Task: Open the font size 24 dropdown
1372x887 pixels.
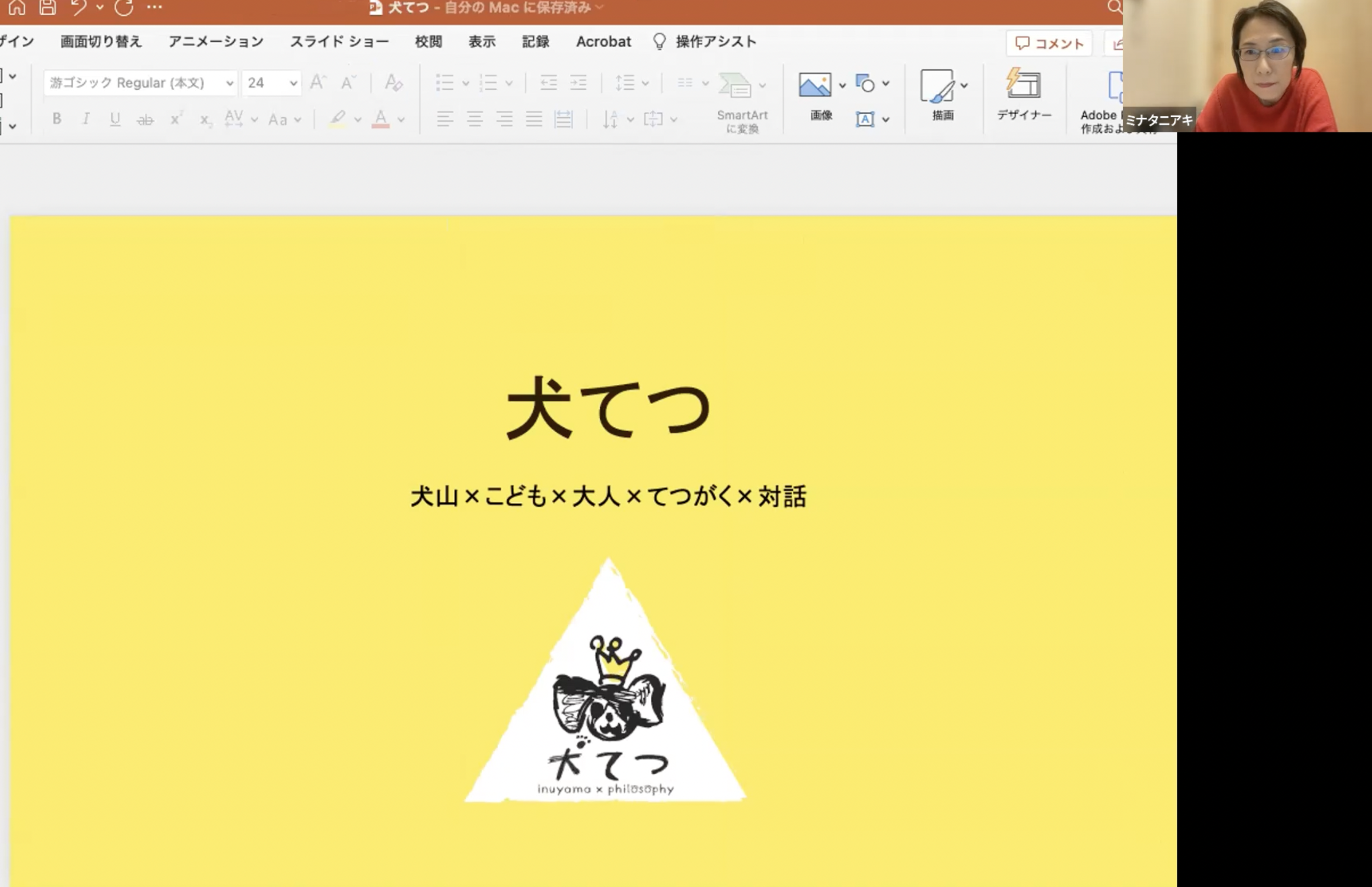Action: coord(293,84)
